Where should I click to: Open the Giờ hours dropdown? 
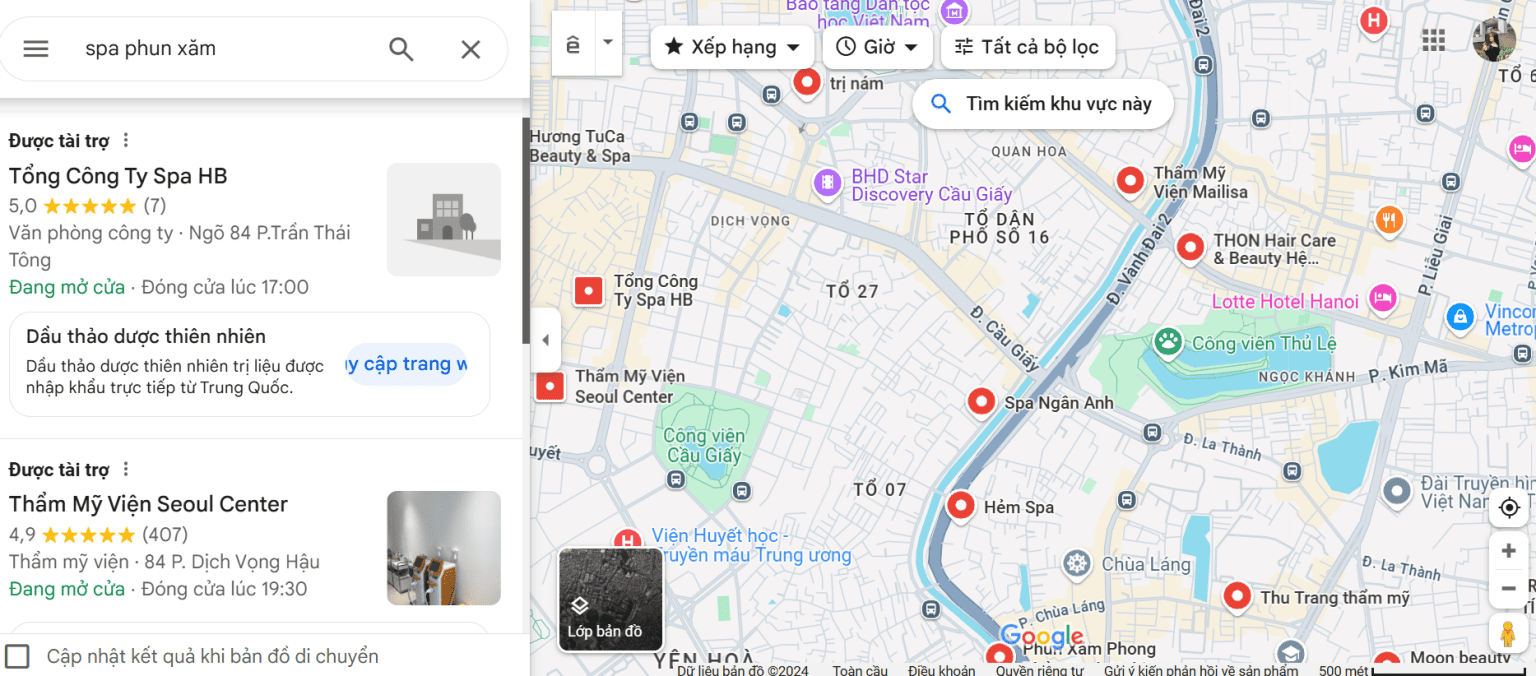click(x=877, y=47)
